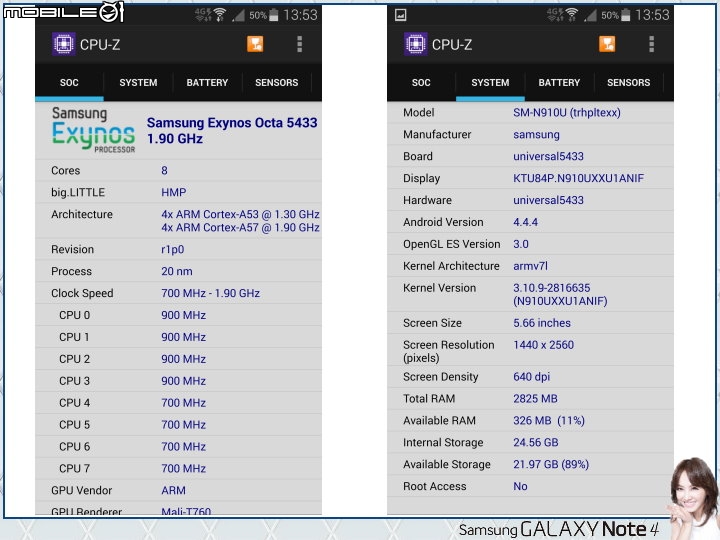720x540 pixels.
Task: Tap the CPU 6 row label
Action: coord(74,447)
